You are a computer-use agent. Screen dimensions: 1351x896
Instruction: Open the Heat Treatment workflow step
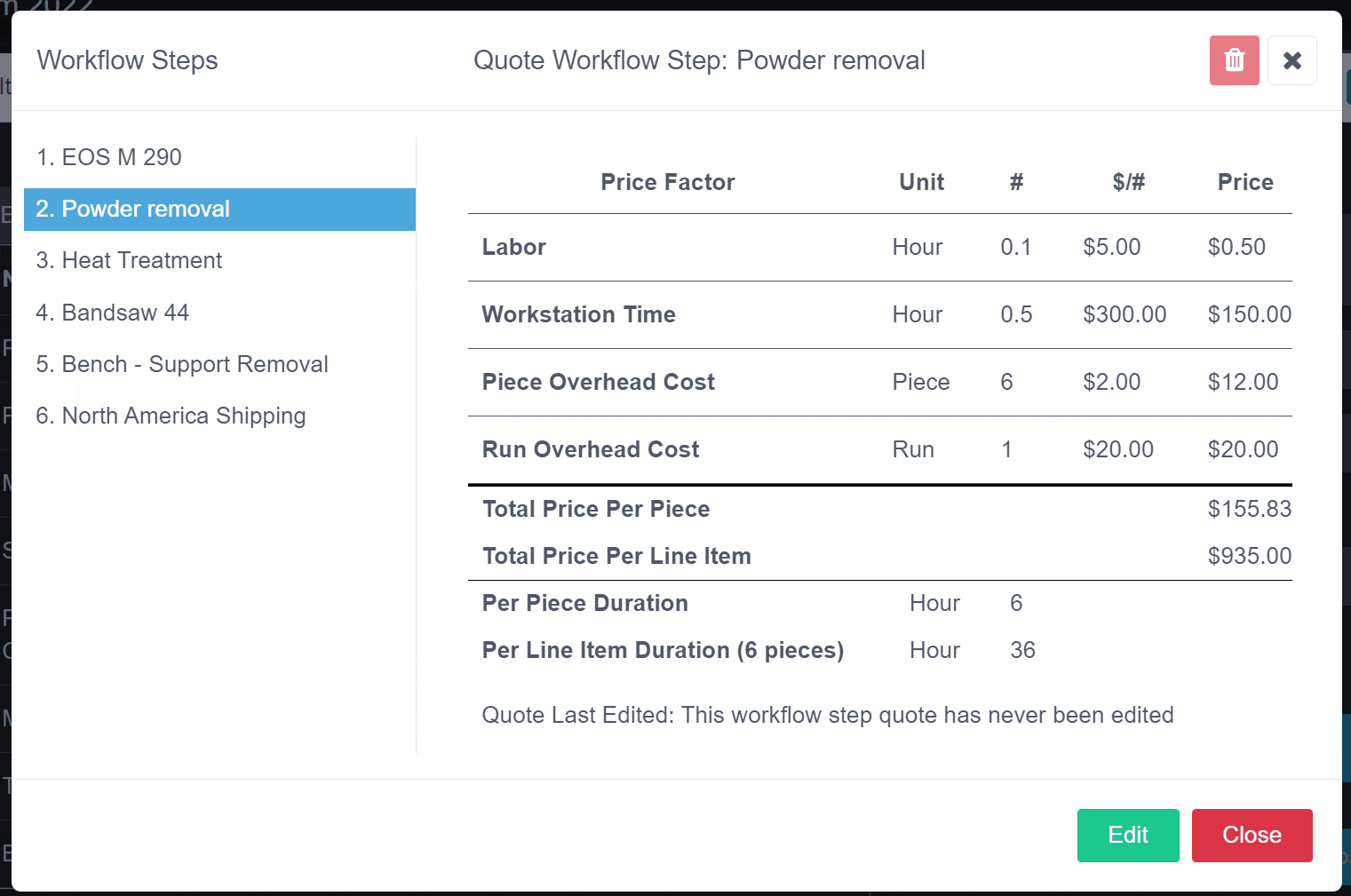pos(129,260)
